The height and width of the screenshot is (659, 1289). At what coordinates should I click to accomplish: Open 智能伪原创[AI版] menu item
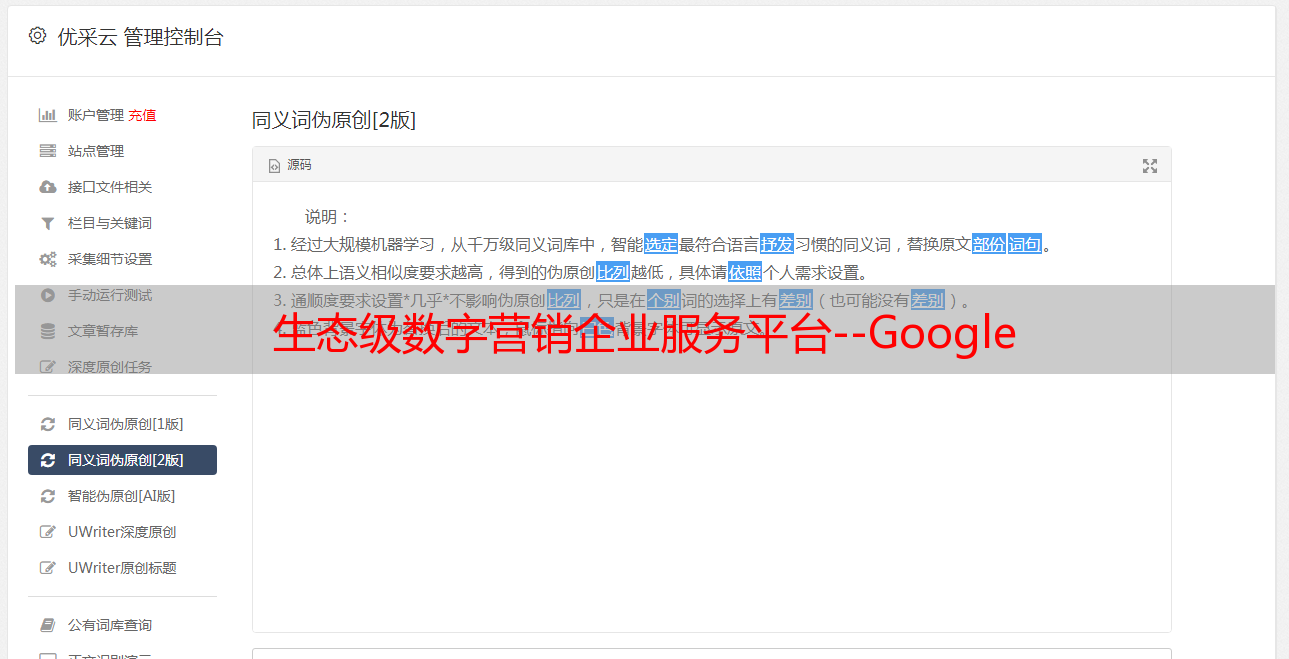122,496
